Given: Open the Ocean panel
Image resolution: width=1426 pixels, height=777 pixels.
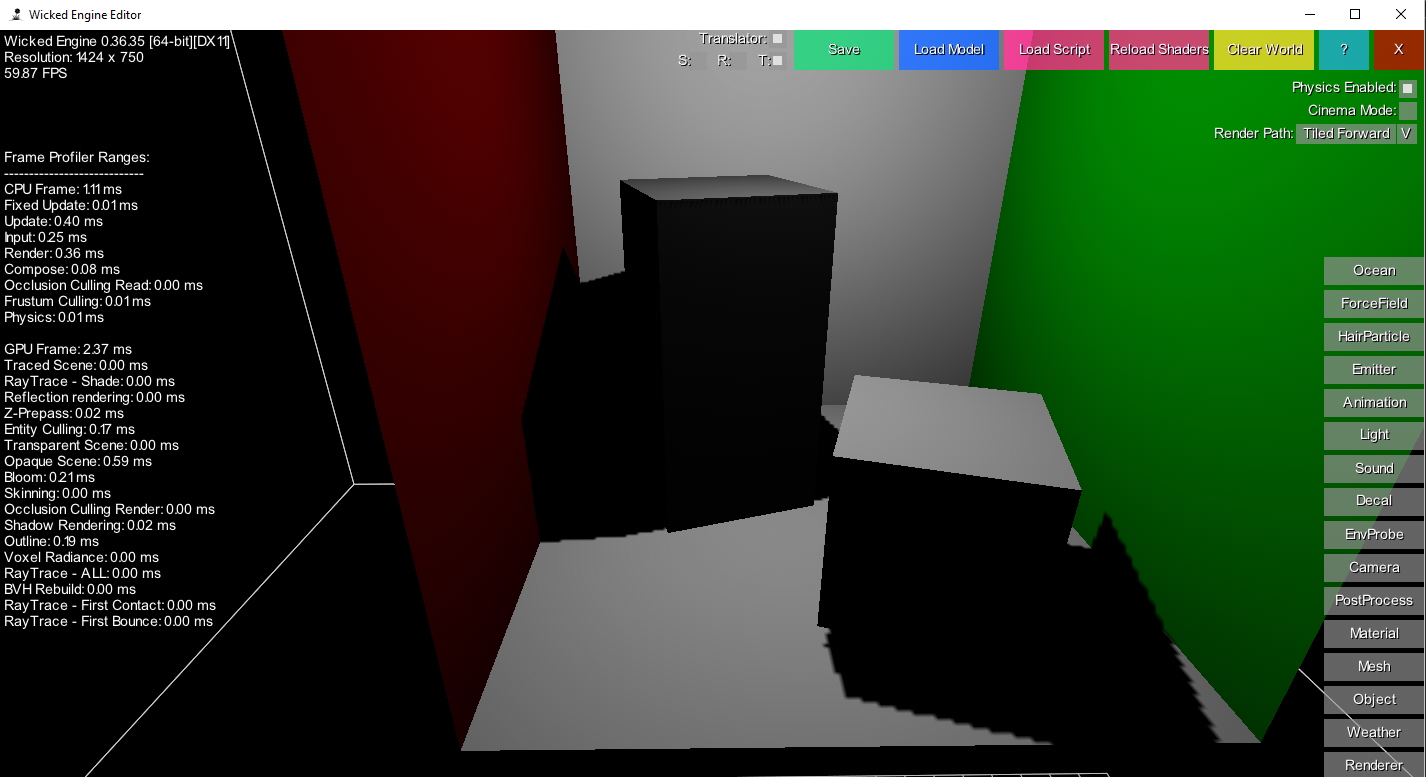Looking at the screenshot, I should point(1374,271).
